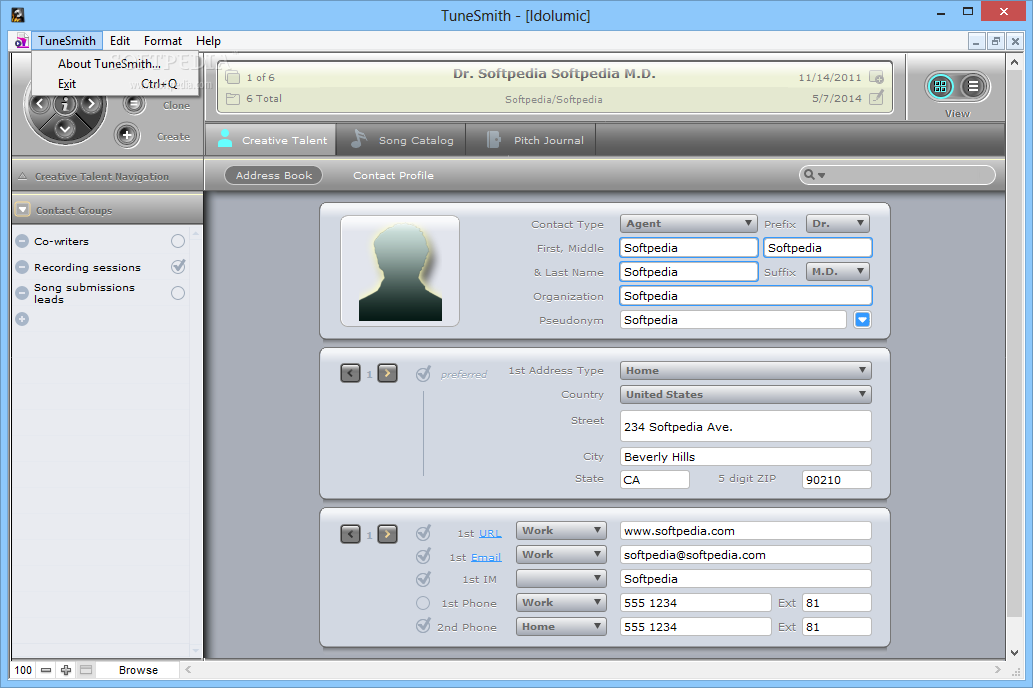This screenshot has height=688, width=1033.
Task: Go to the next record using the right arrow dial button
Action: [x=91, y=103]
